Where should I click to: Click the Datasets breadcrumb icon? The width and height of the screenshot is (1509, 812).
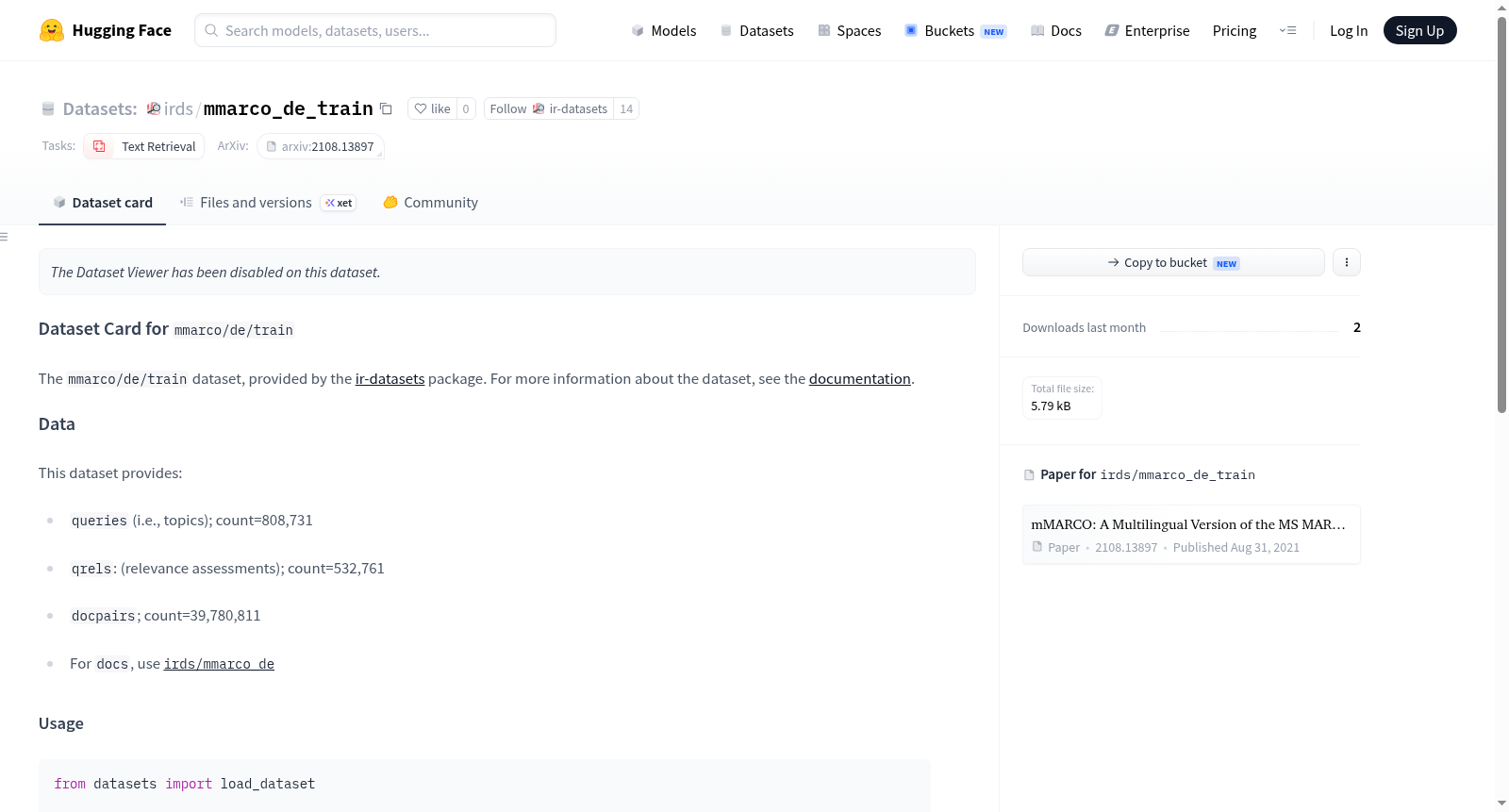(48, 108)
